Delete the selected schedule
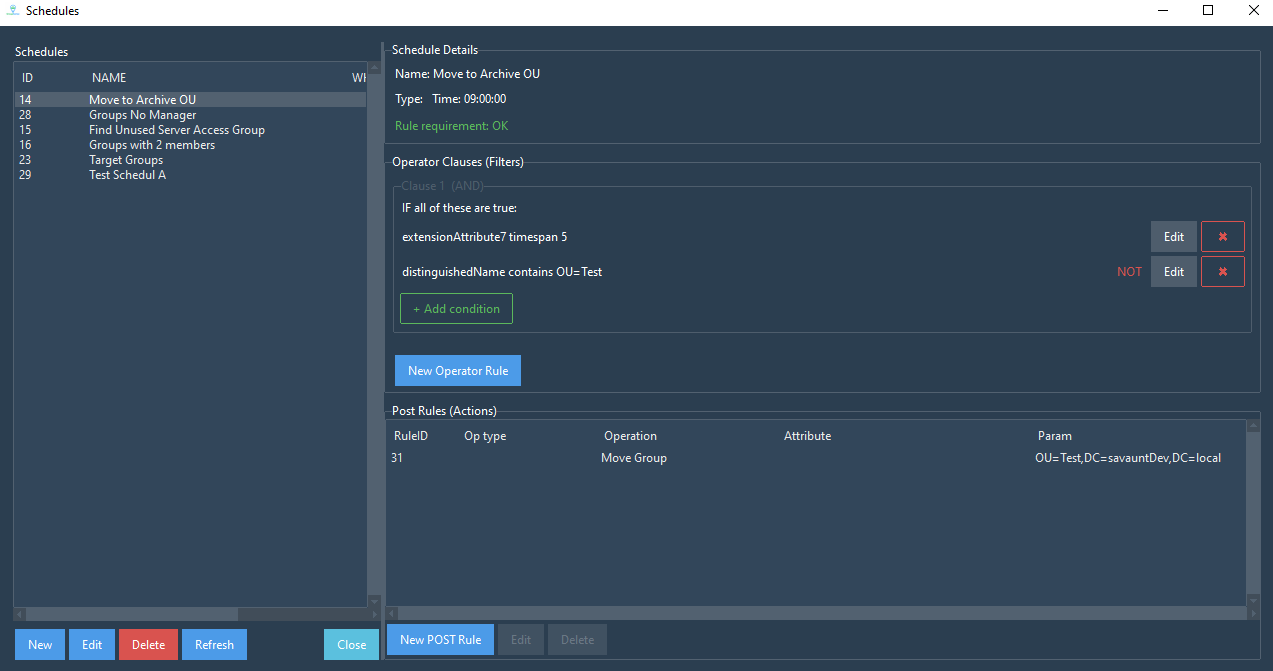 click(148, 645)
